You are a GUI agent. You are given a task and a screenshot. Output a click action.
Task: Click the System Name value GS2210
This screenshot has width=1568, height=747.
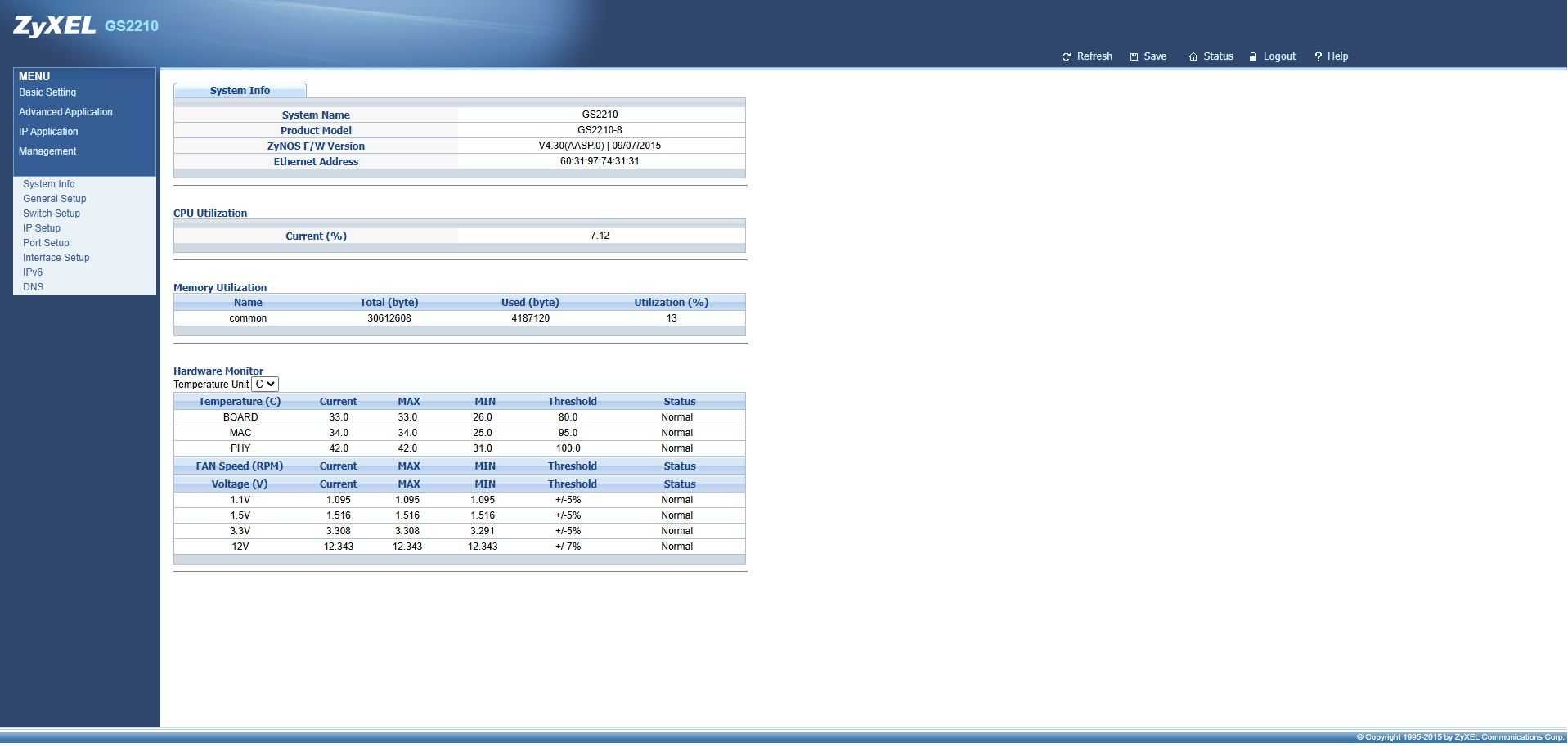(x=600, y=115)
